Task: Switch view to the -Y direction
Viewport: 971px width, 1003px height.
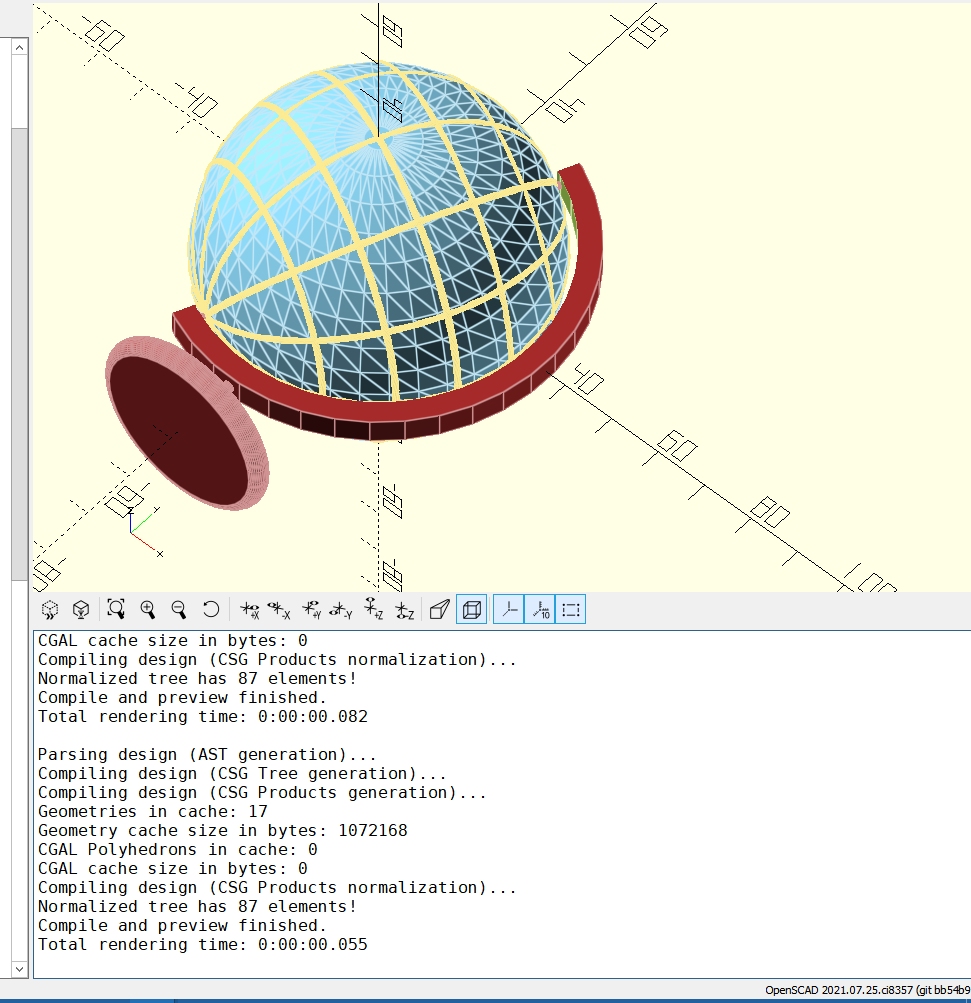Action: click(x=343, y=609)
